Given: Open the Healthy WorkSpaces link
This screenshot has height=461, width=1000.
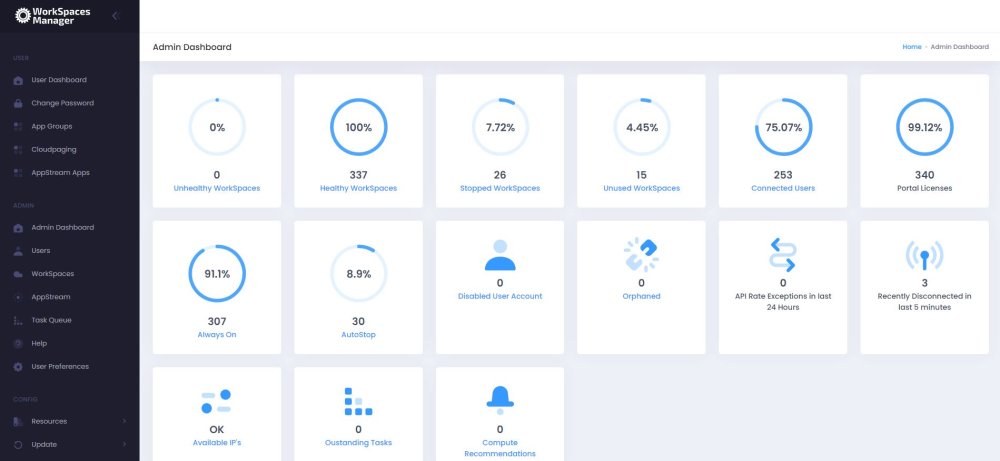Looking at the screenshot, I should [358, 189].
